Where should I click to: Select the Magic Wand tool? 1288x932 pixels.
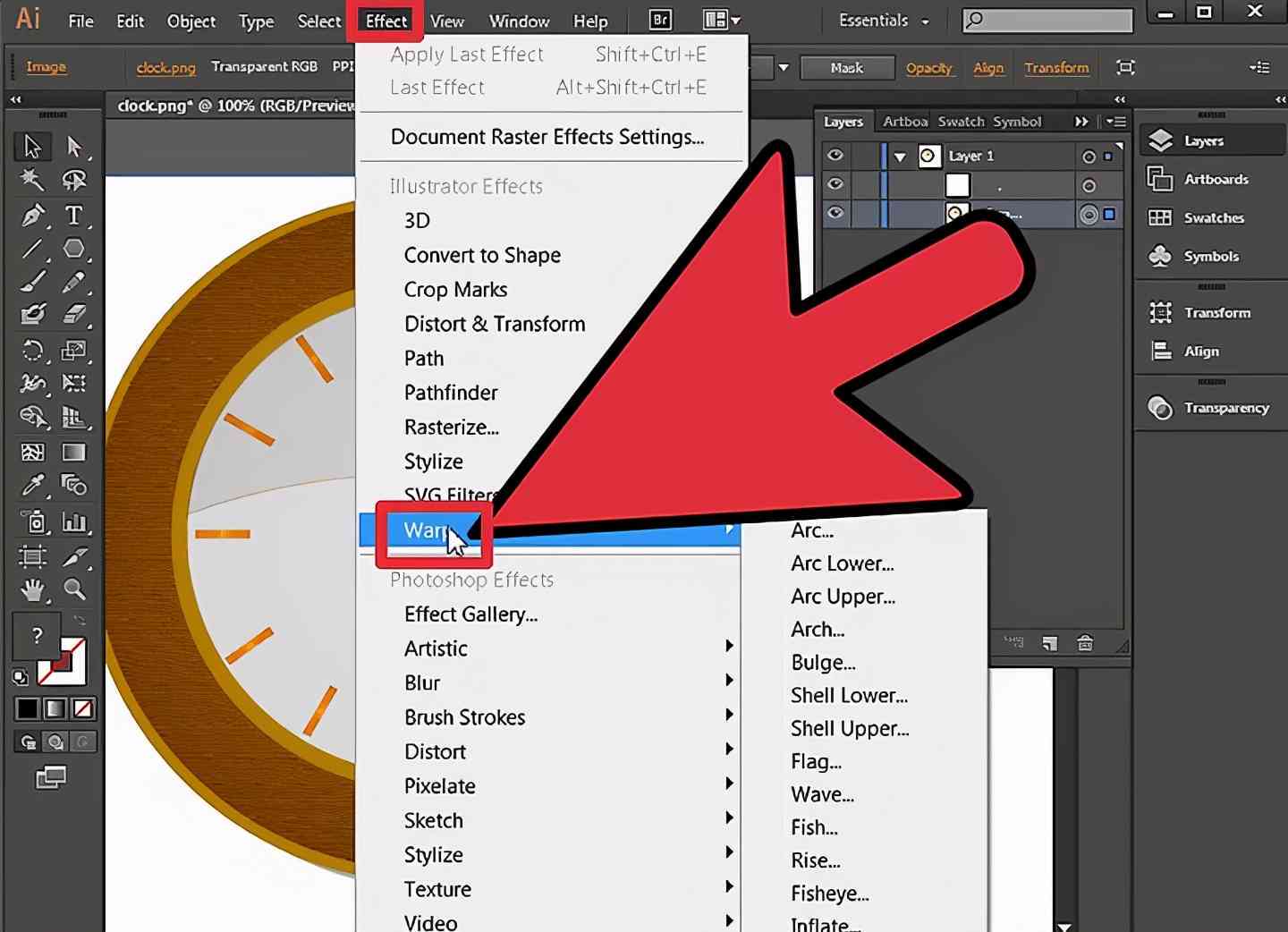tap(32, 180)
